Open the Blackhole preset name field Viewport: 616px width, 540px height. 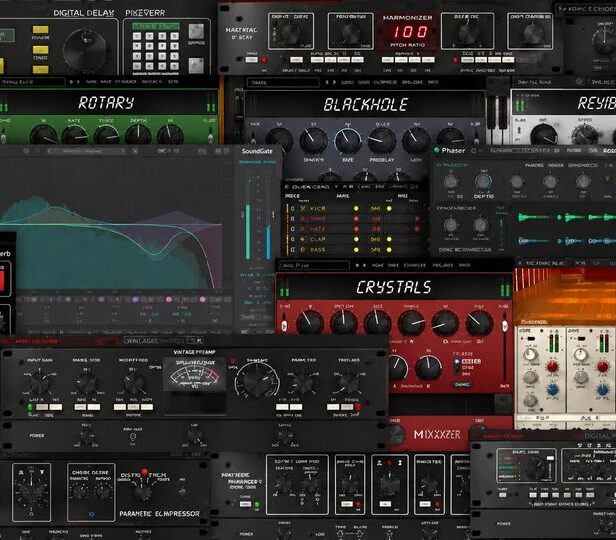coord(283,82)
